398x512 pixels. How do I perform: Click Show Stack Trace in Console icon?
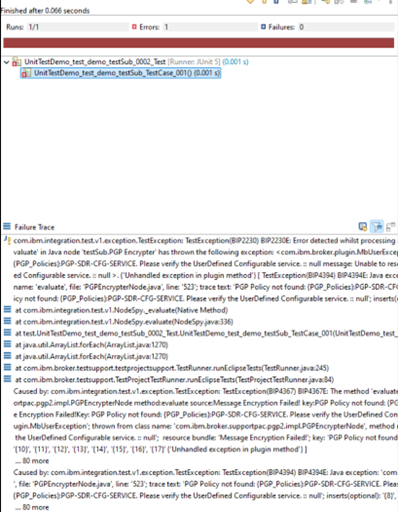363,227
